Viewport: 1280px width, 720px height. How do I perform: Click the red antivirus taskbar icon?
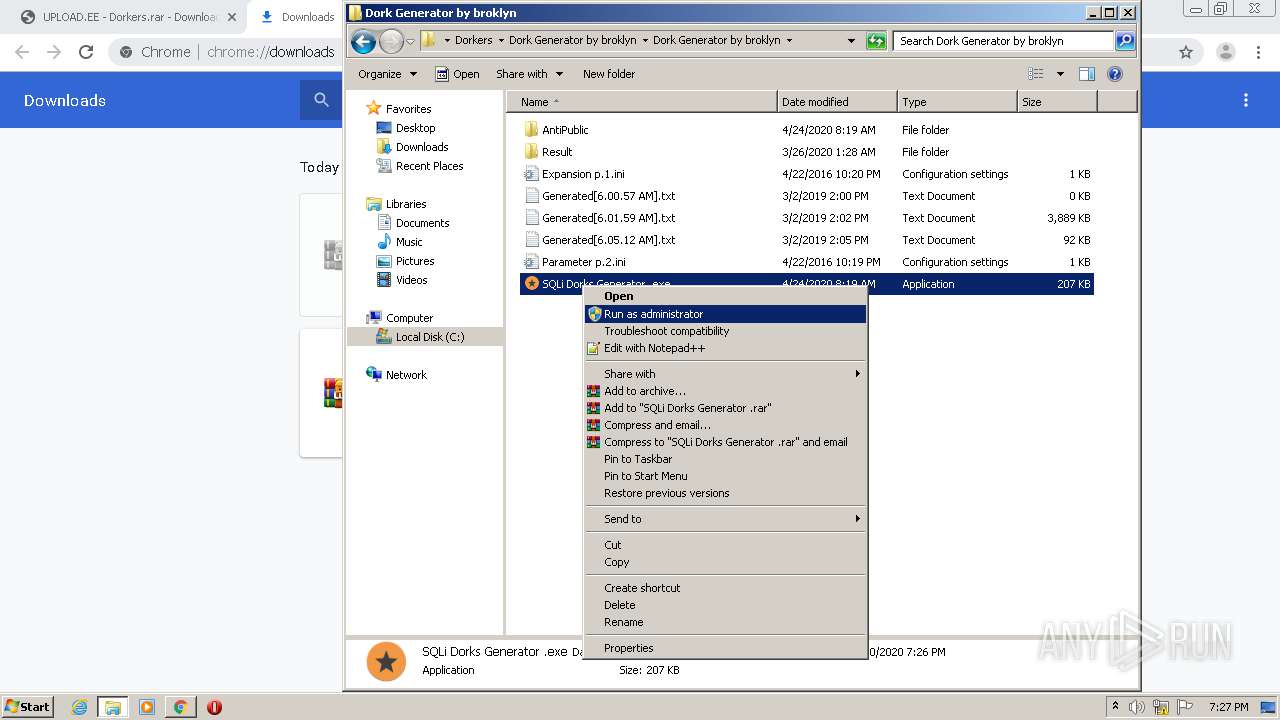pyautogui.click(x=214, y=707)
